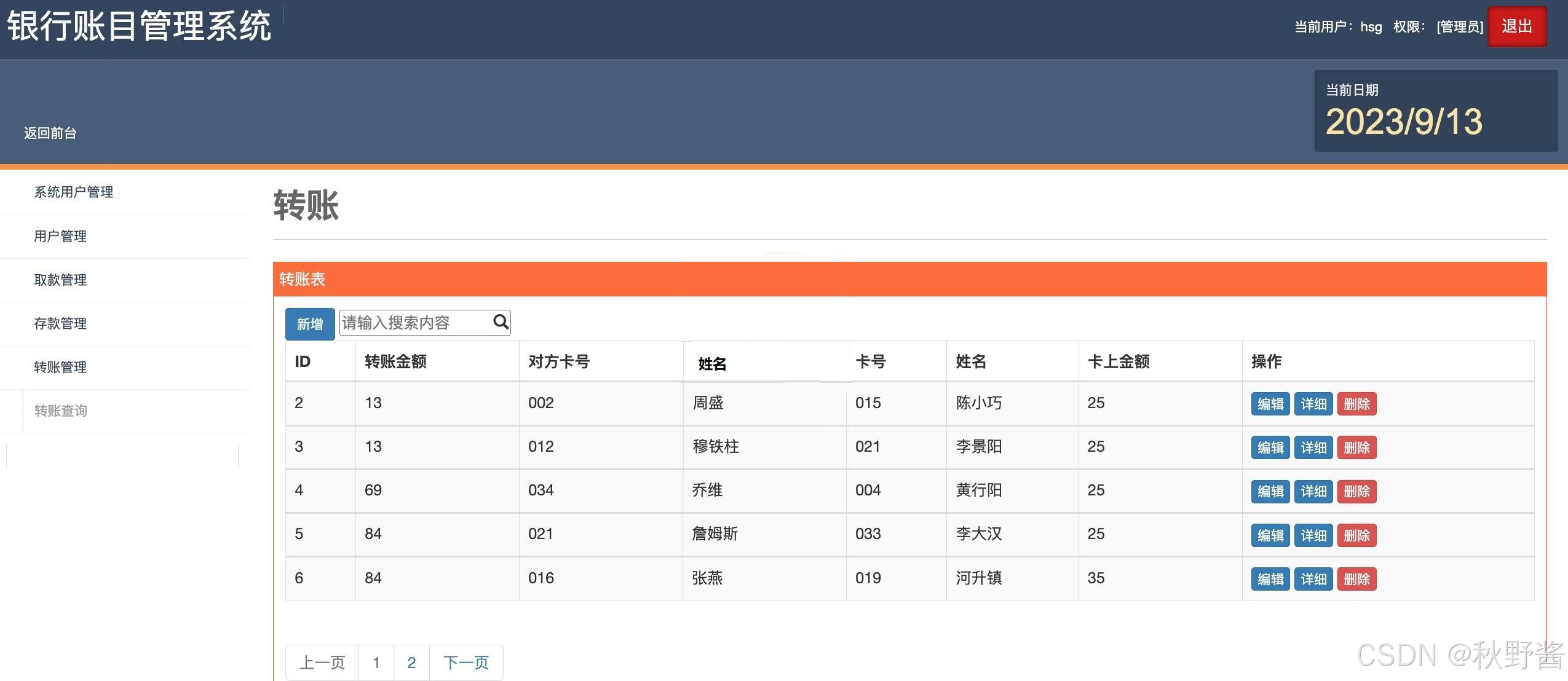
Task: Click the search magnifier icon
Action: point(501,322)
